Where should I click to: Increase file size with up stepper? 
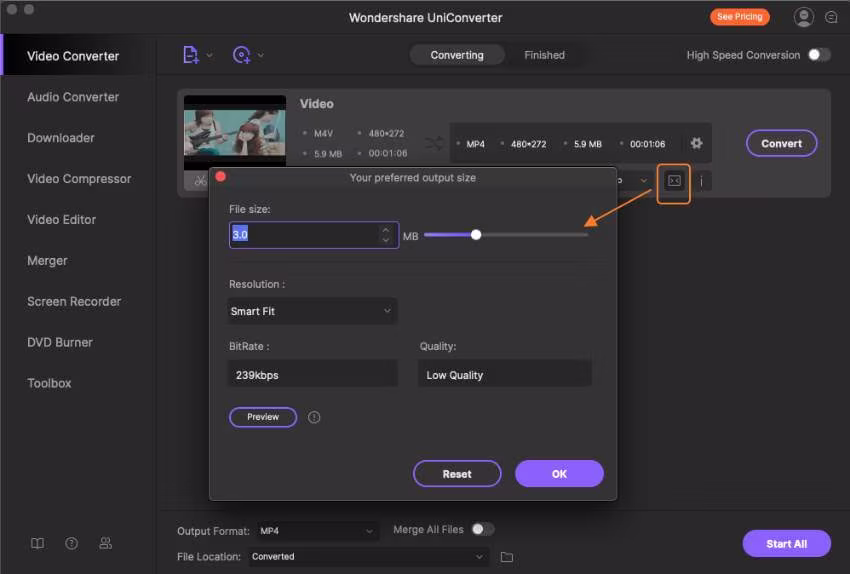[385, 229]
